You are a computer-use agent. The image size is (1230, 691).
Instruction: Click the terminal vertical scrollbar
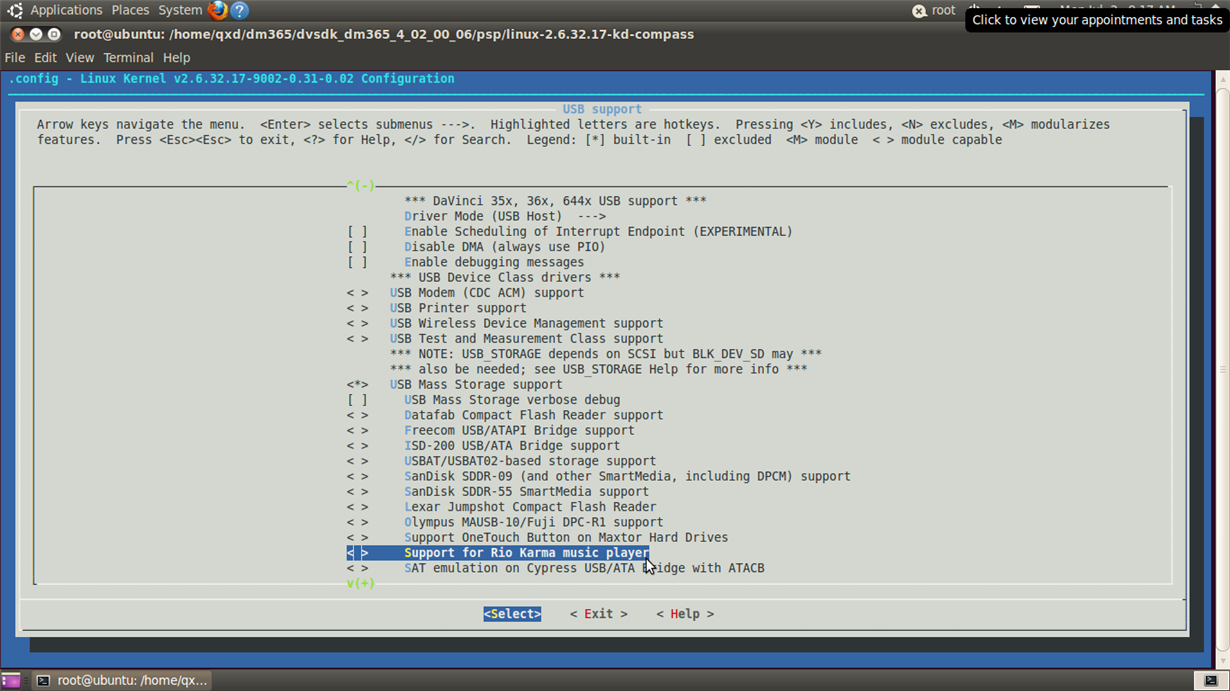point(1222,370)
